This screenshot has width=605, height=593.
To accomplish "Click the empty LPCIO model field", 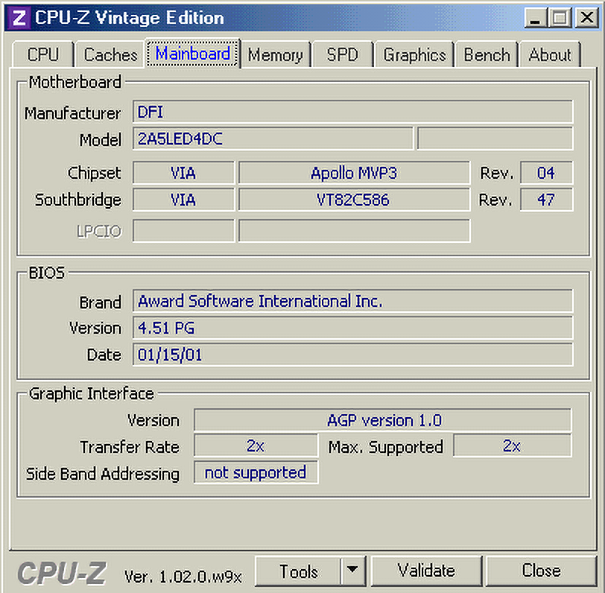I will click(354, 231).
